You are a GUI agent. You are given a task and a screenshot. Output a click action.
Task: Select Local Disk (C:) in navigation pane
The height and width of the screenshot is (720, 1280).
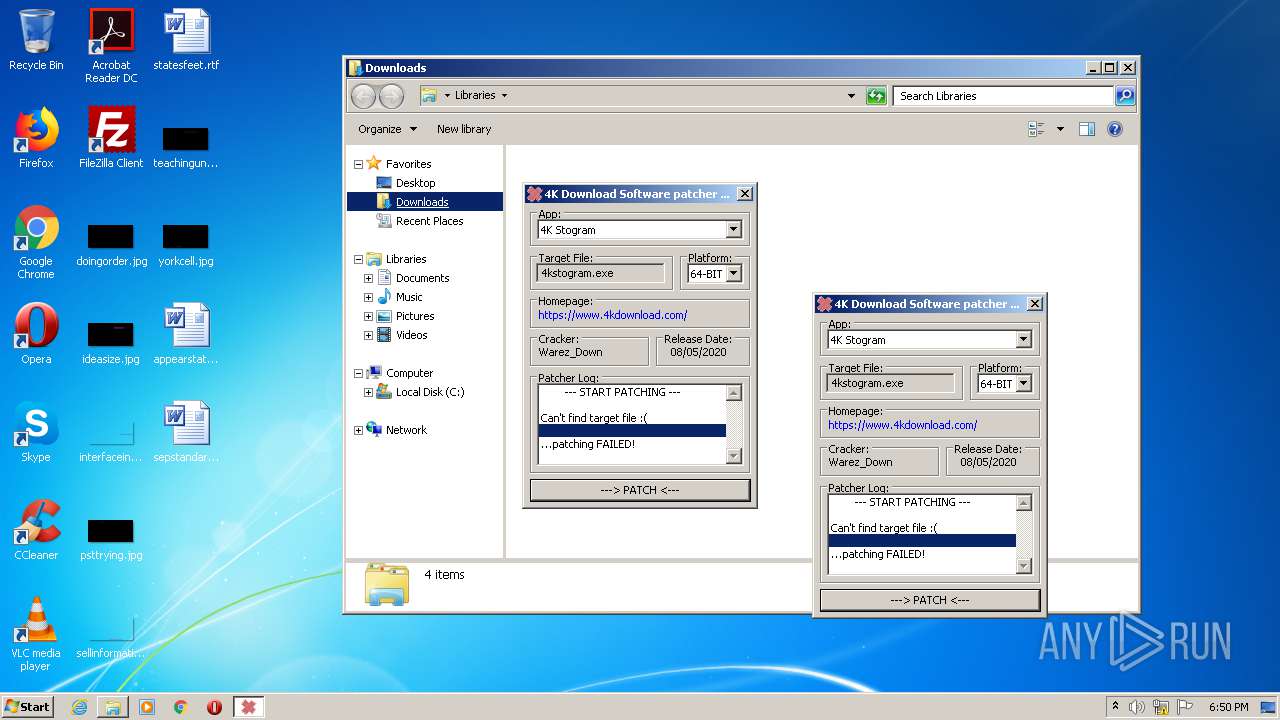pyautogui.click(x=429, y=392)
